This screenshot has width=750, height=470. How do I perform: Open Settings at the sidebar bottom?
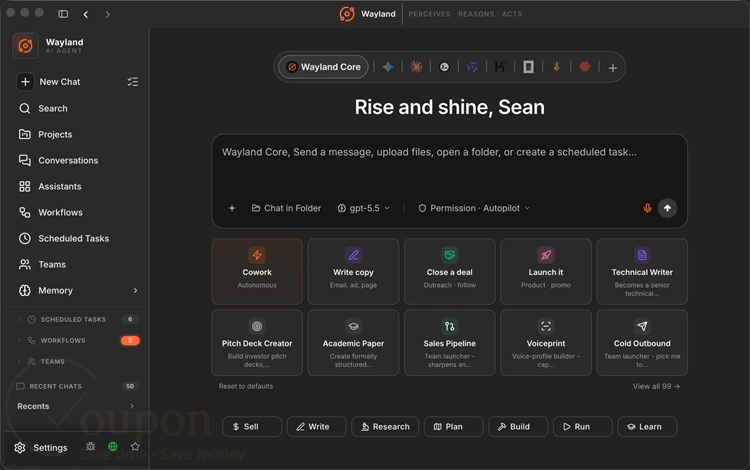pos(41,448)
